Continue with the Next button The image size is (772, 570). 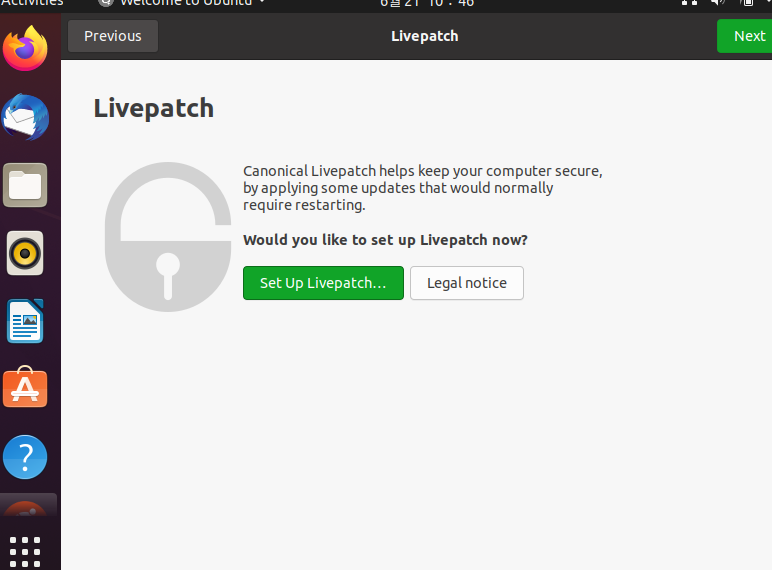744,36
